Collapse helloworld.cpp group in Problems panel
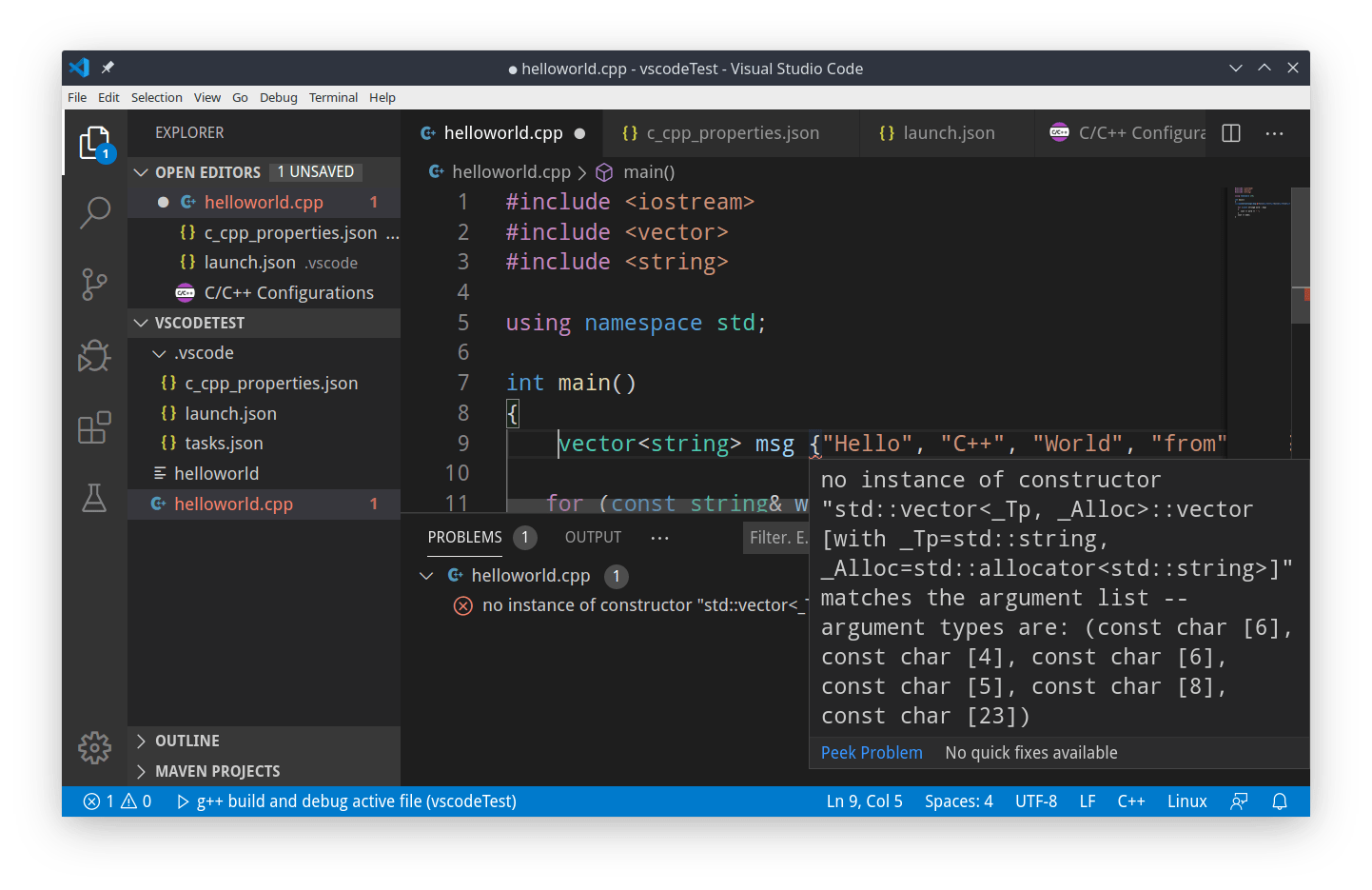 [426, 576]
